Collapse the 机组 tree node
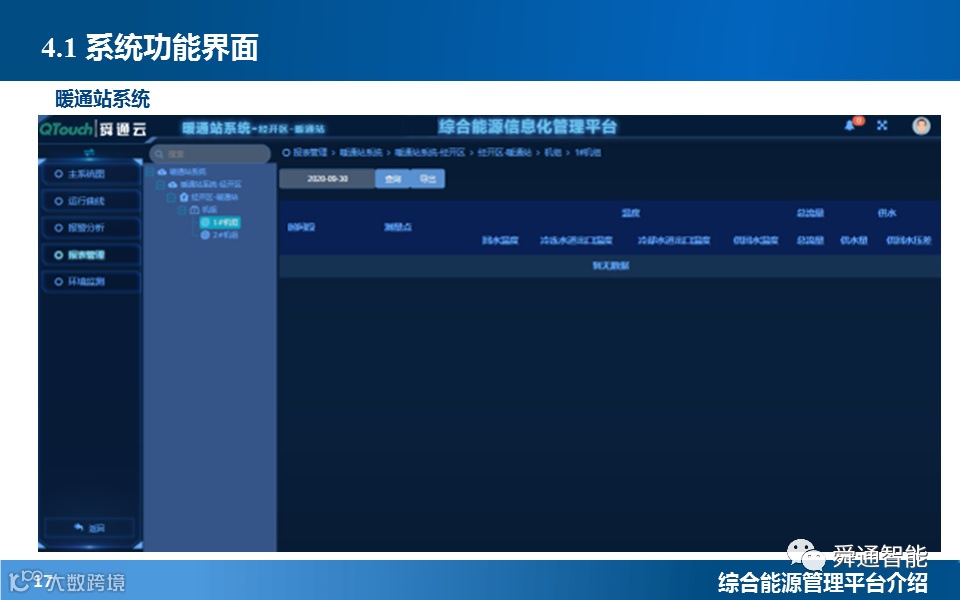This screenshot has width=960, height=600. tap(182, 209)
